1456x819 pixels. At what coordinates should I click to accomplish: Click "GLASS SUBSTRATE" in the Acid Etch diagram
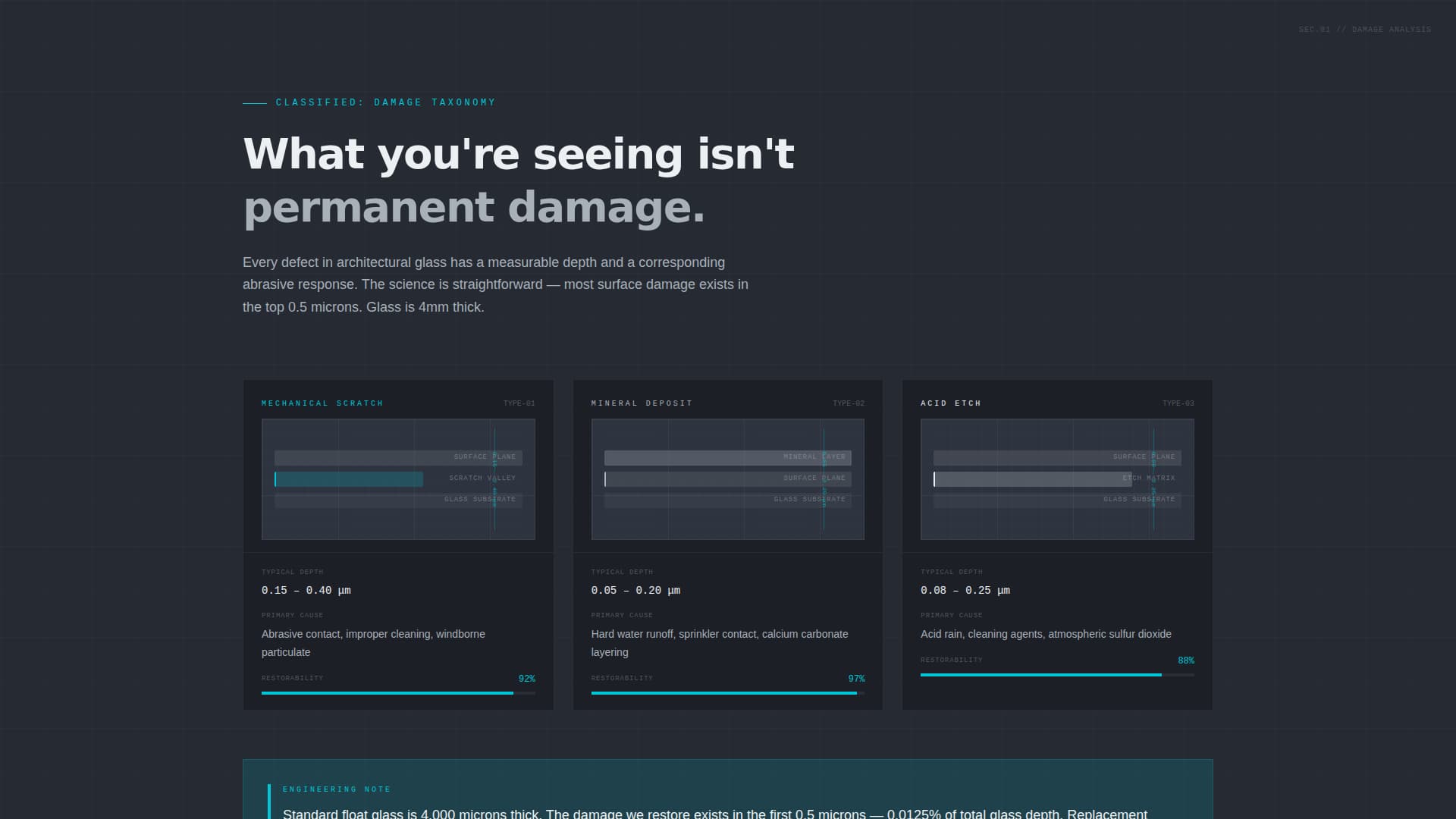click(1139, 500)
